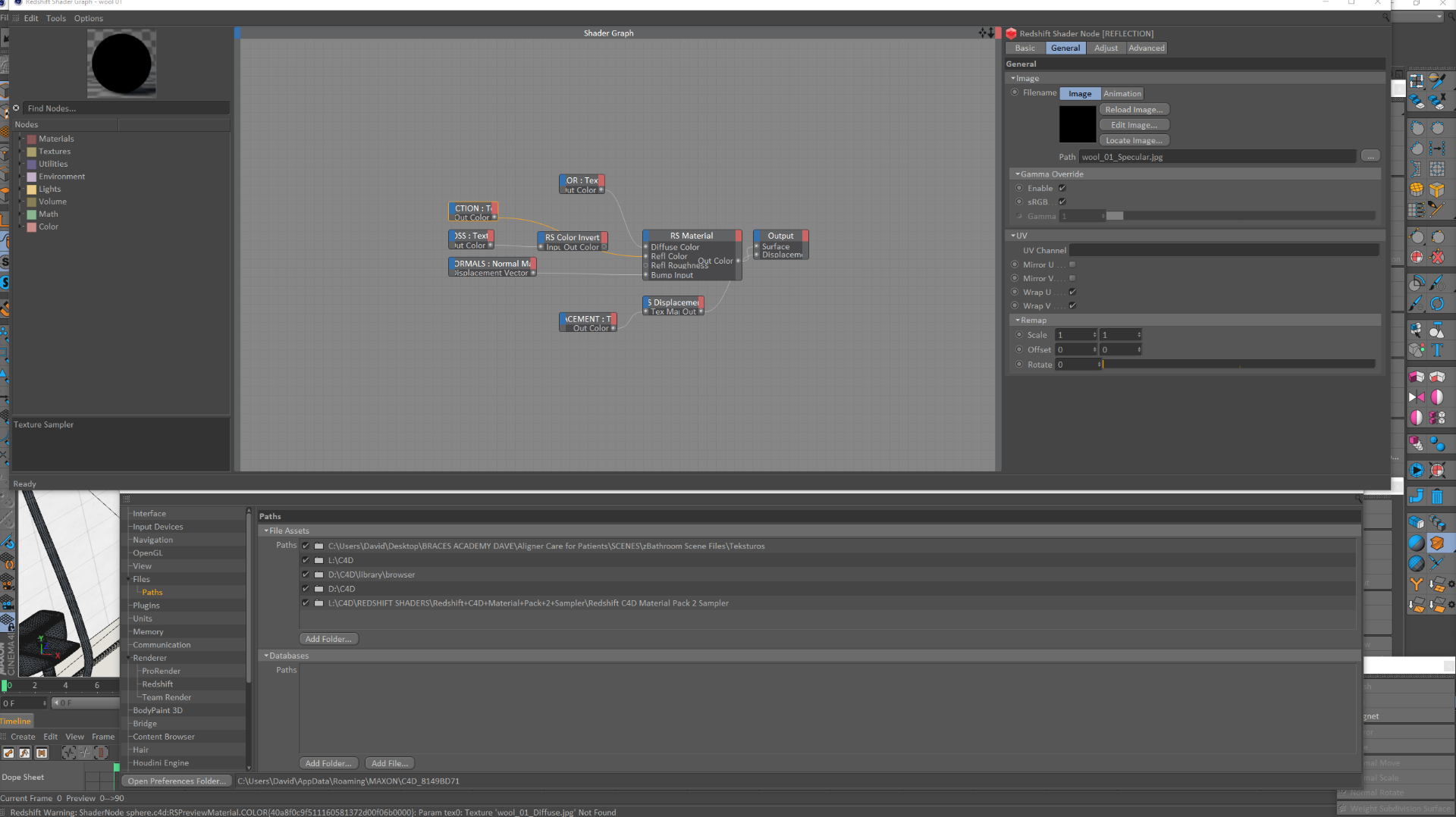Click the blue grid sphere icon
Viewport: 1456px width, 817px height.
tap(1417, 563)
